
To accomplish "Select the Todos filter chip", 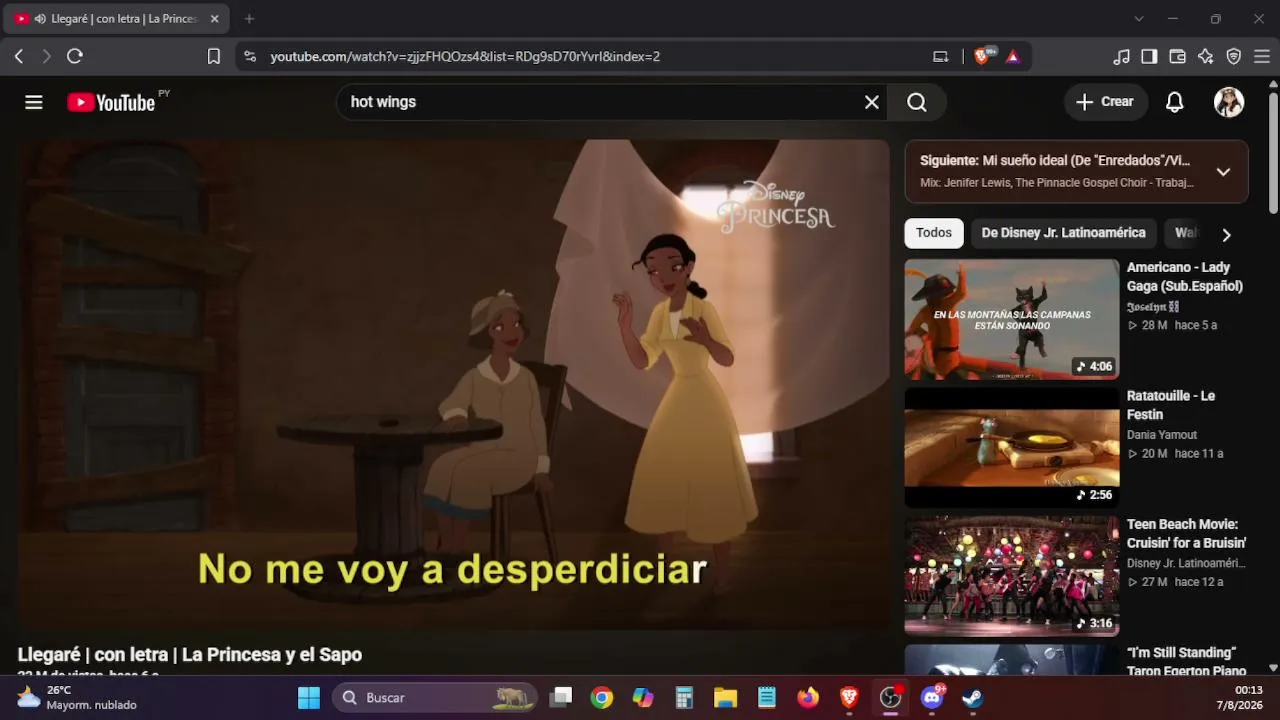I will click(934, 233).
